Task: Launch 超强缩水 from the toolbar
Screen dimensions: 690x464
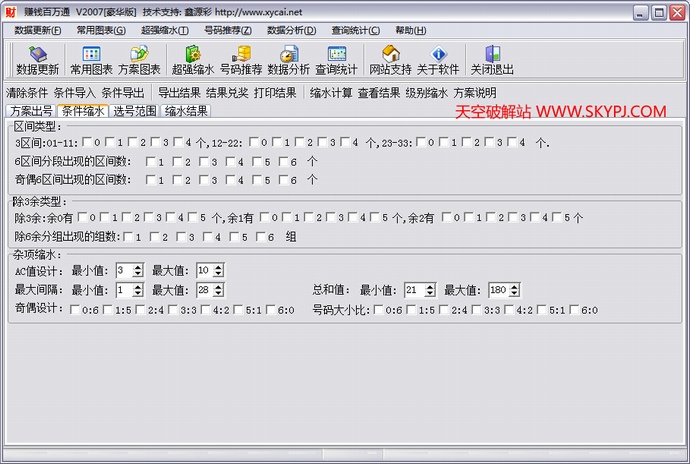Action: (x=192, y=60)
